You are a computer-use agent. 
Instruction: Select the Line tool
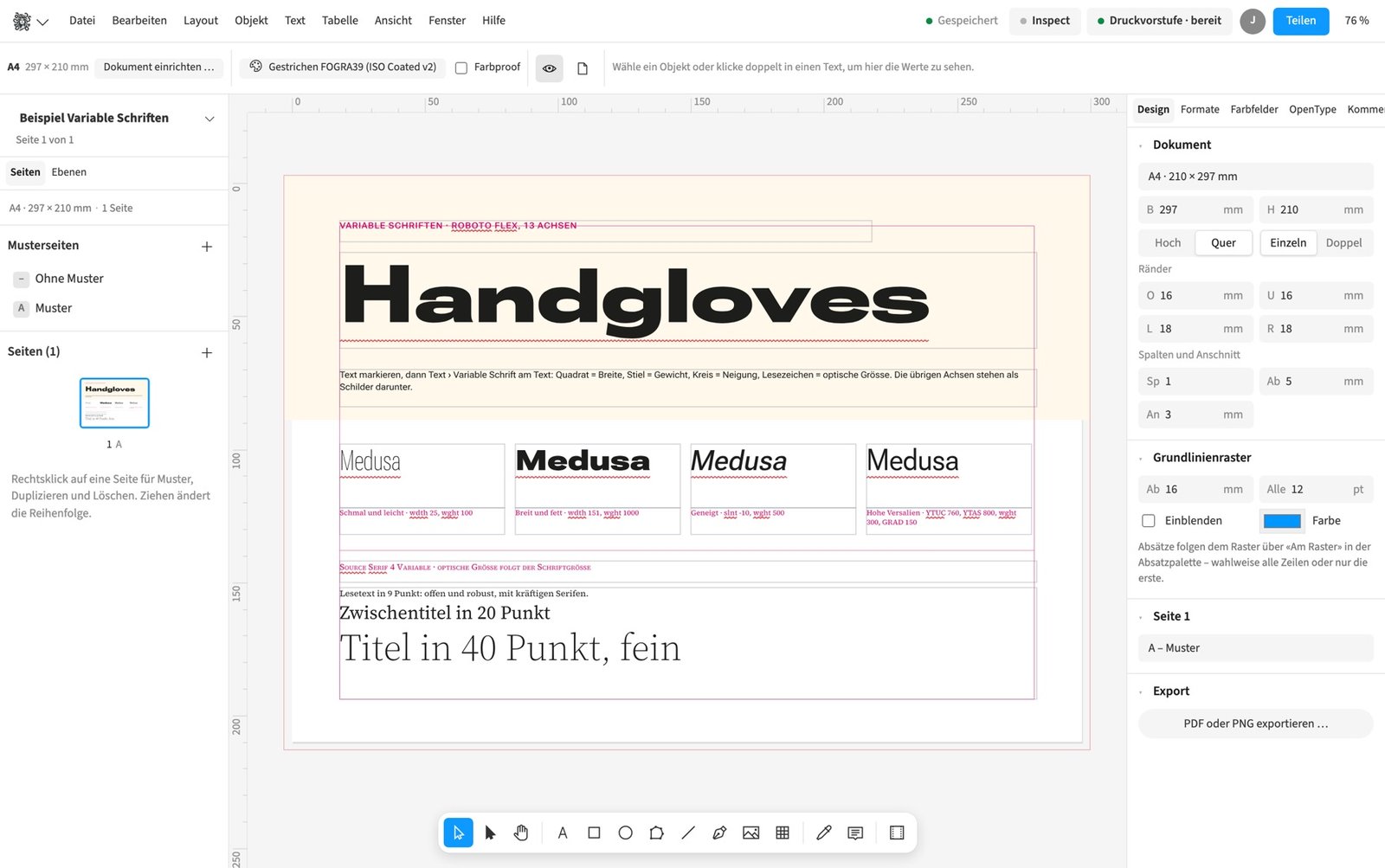(688, 833)
